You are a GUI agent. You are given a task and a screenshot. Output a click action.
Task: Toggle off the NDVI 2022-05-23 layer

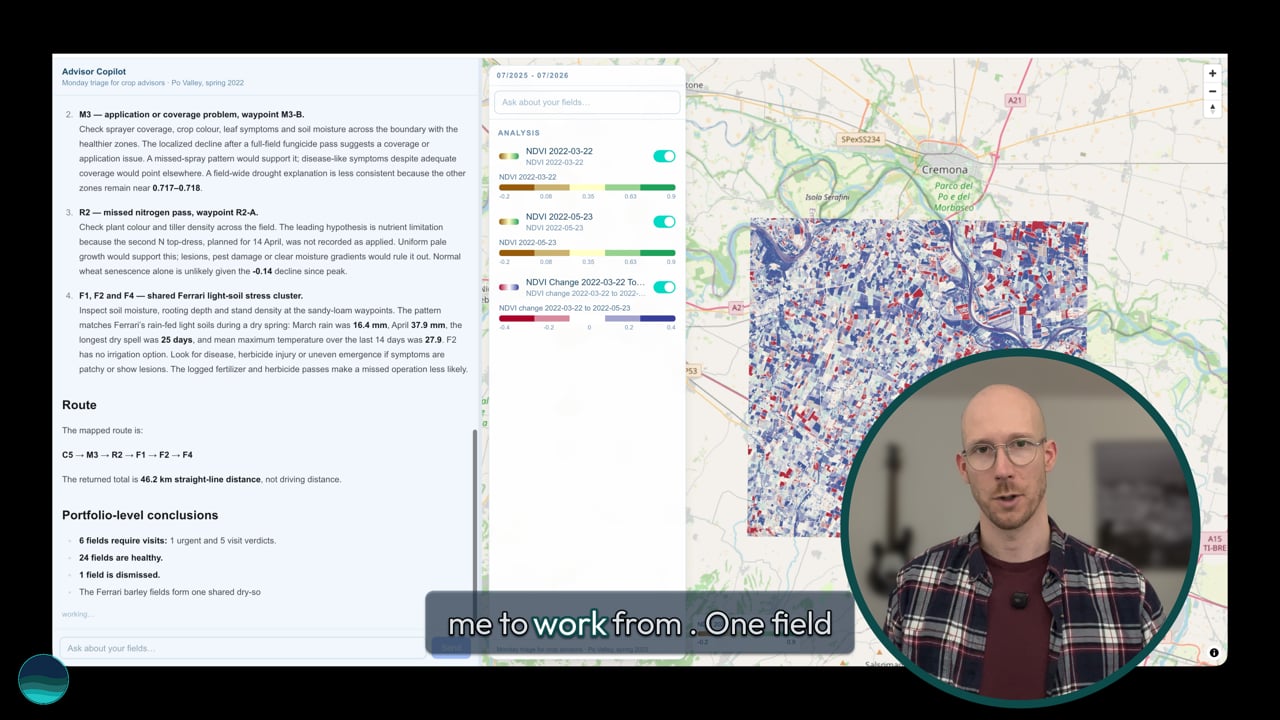point(664,221)
